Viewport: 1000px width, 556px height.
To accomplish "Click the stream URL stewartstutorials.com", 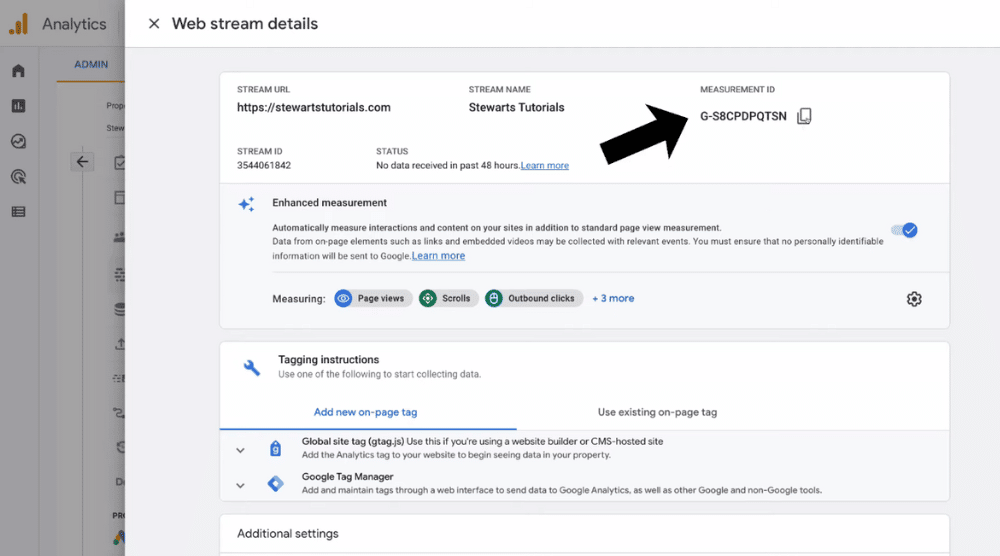I will [314, 107].
